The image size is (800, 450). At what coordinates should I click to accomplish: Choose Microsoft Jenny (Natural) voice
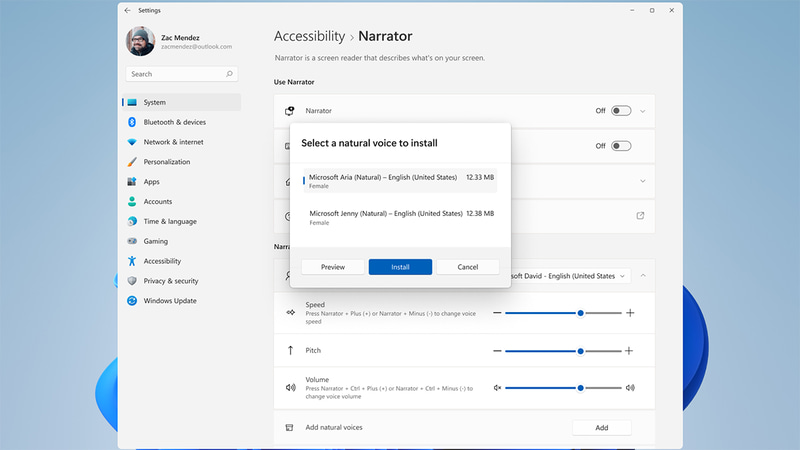pyautogui.click(x=400, y=217)
